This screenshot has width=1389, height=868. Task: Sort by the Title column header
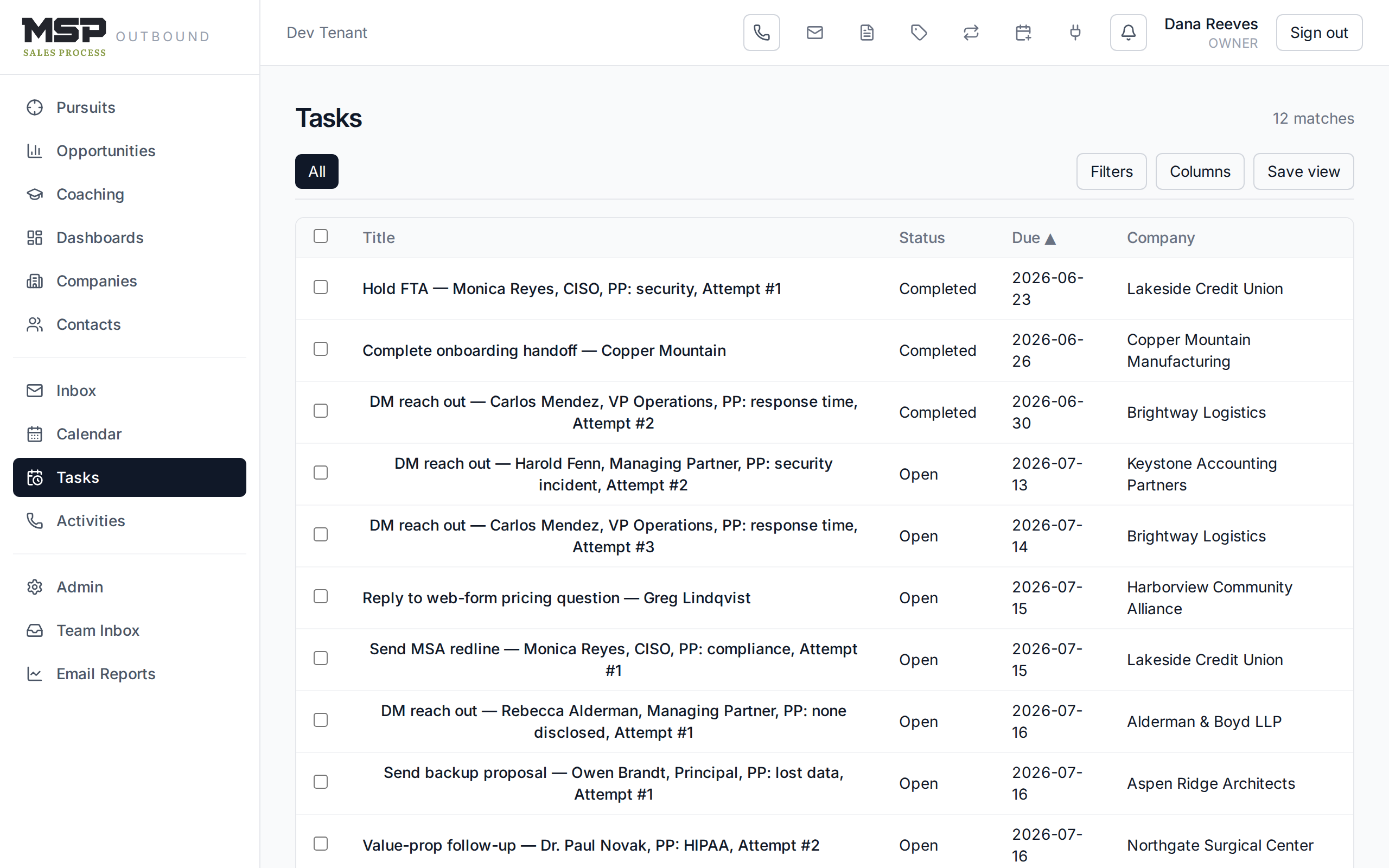pyautogui.click(x=378, y=238)
